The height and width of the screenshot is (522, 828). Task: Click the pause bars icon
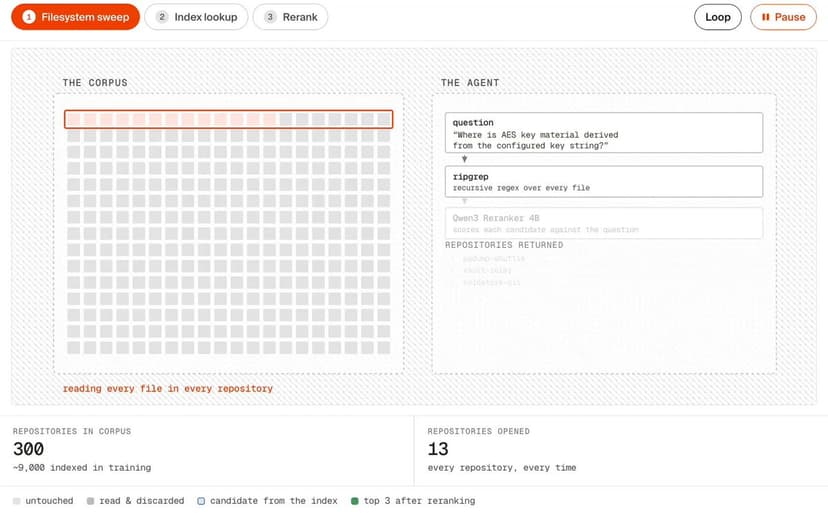tap(765, 17)
